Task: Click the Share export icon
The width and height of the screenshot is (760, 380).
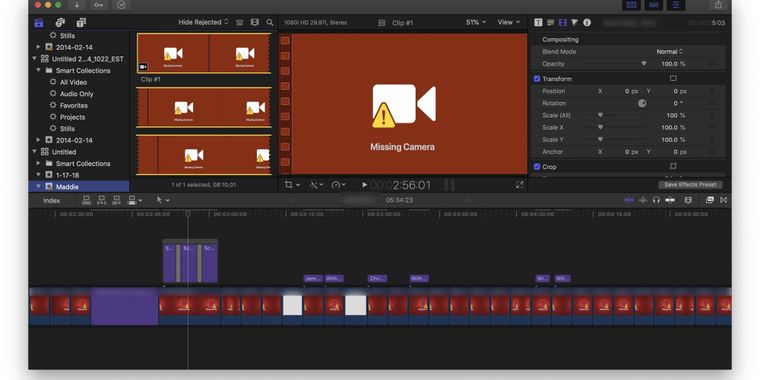Action: (718, 5)
